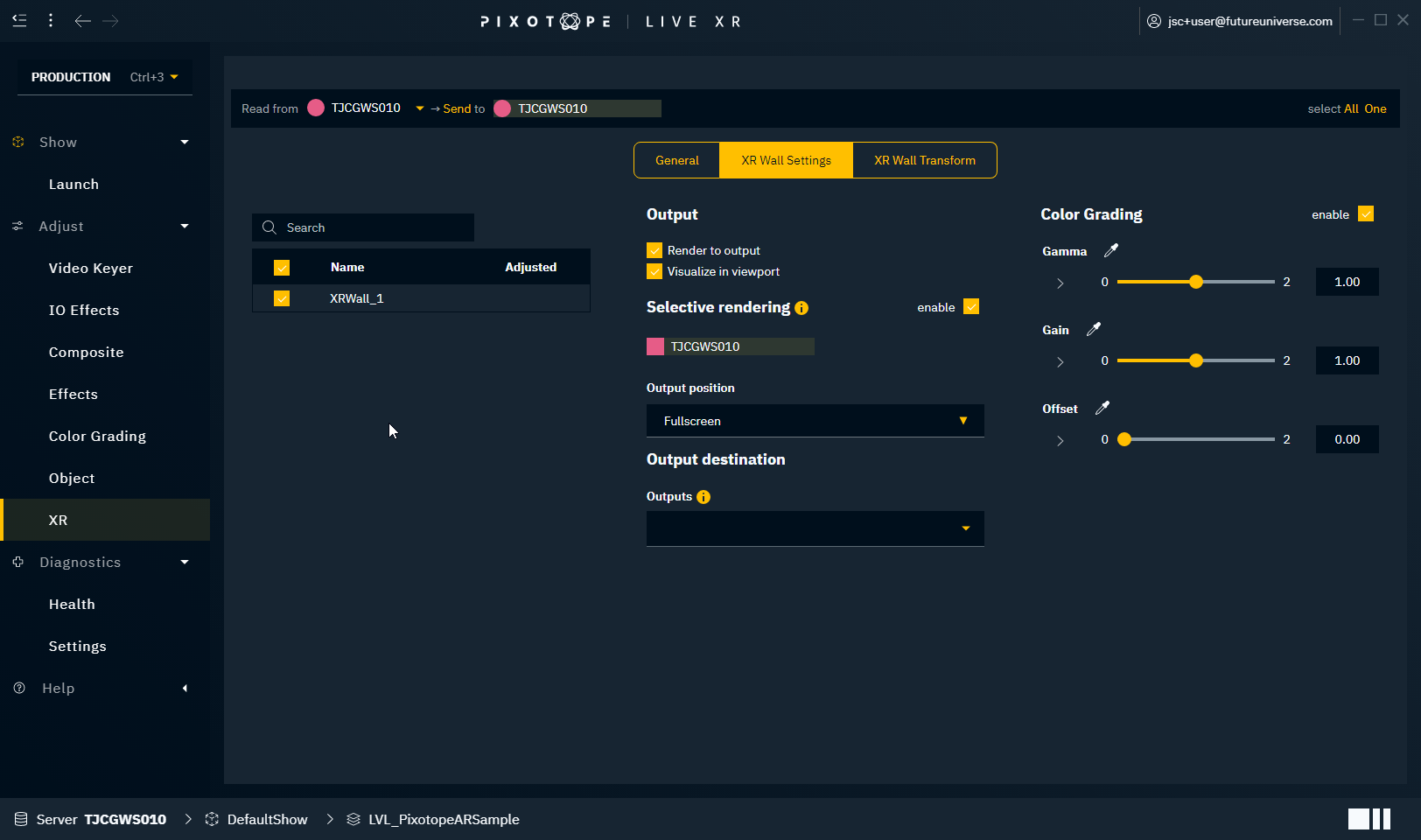Screen dimensions: 1421x840
Task: Click the Show section icon
Action: (18, 142)
